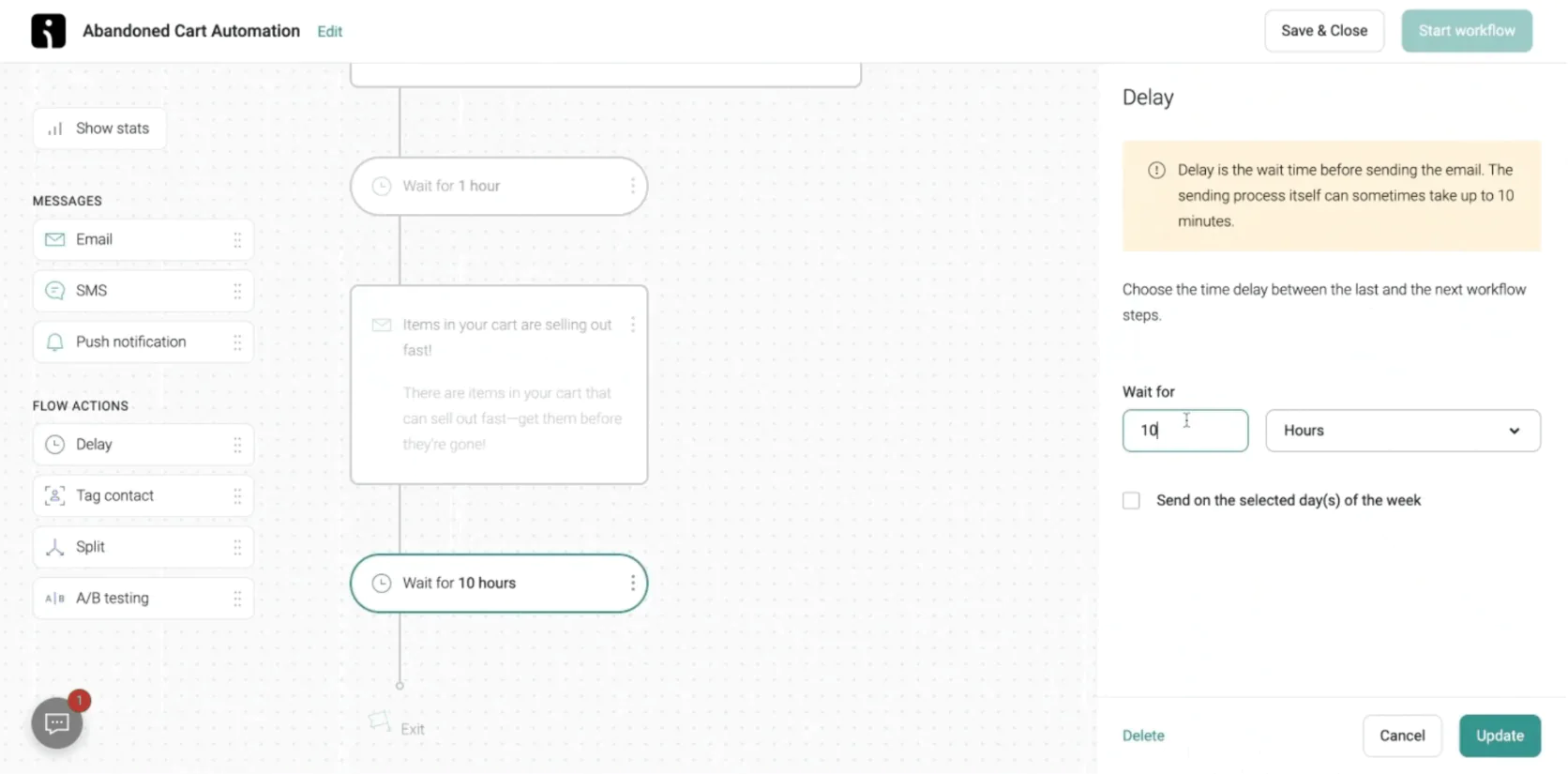The height and width of the screenshot is (774, 1568).
Task: Click the Delete link in Delay panel
Action: pos(1143,736)
